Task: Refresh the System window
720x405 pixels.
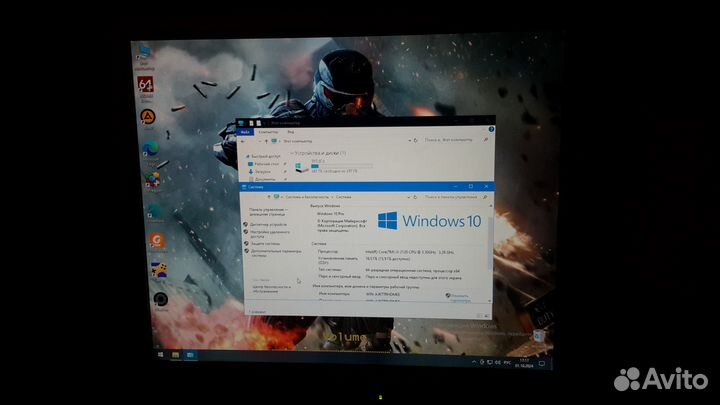Action: [415, 197]
